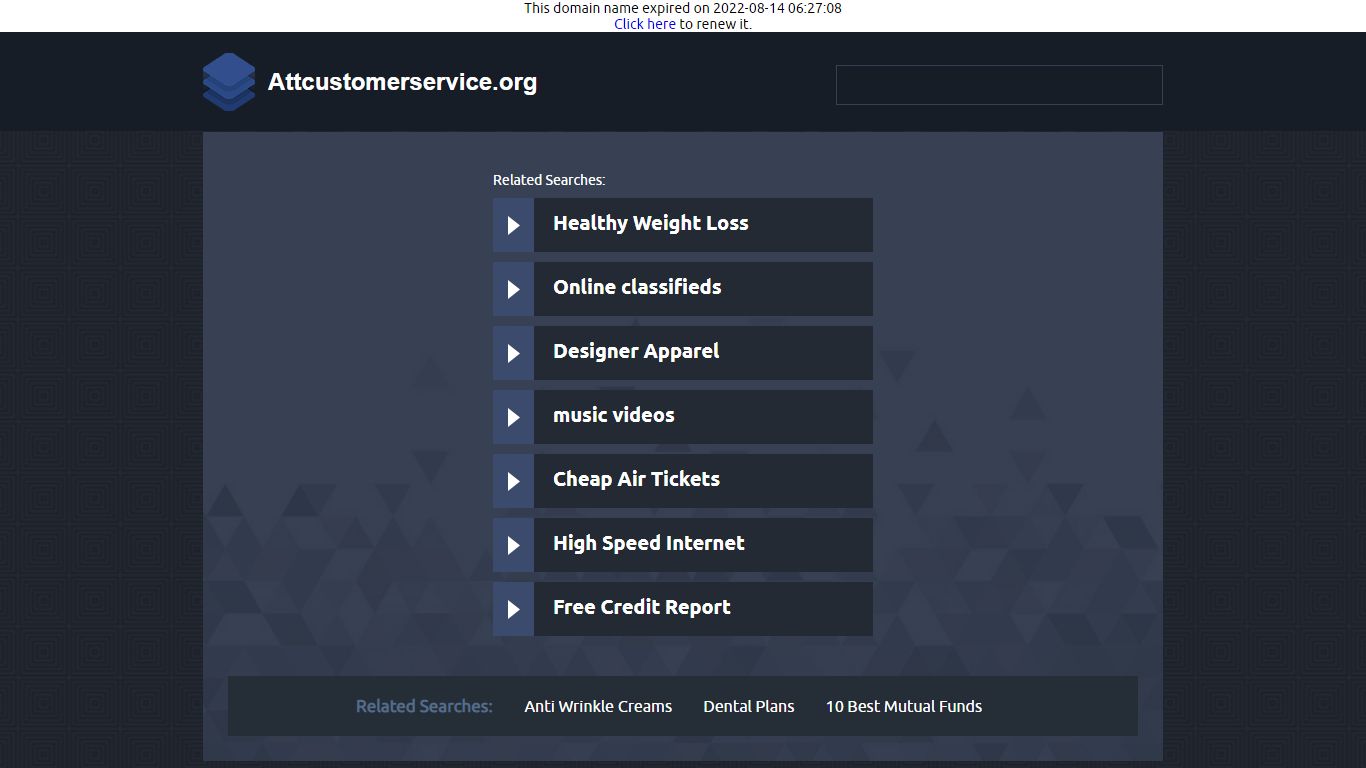1366x768 pixels.
Task: Follow the Dental Plans link
Action: [x=749, y=706]
